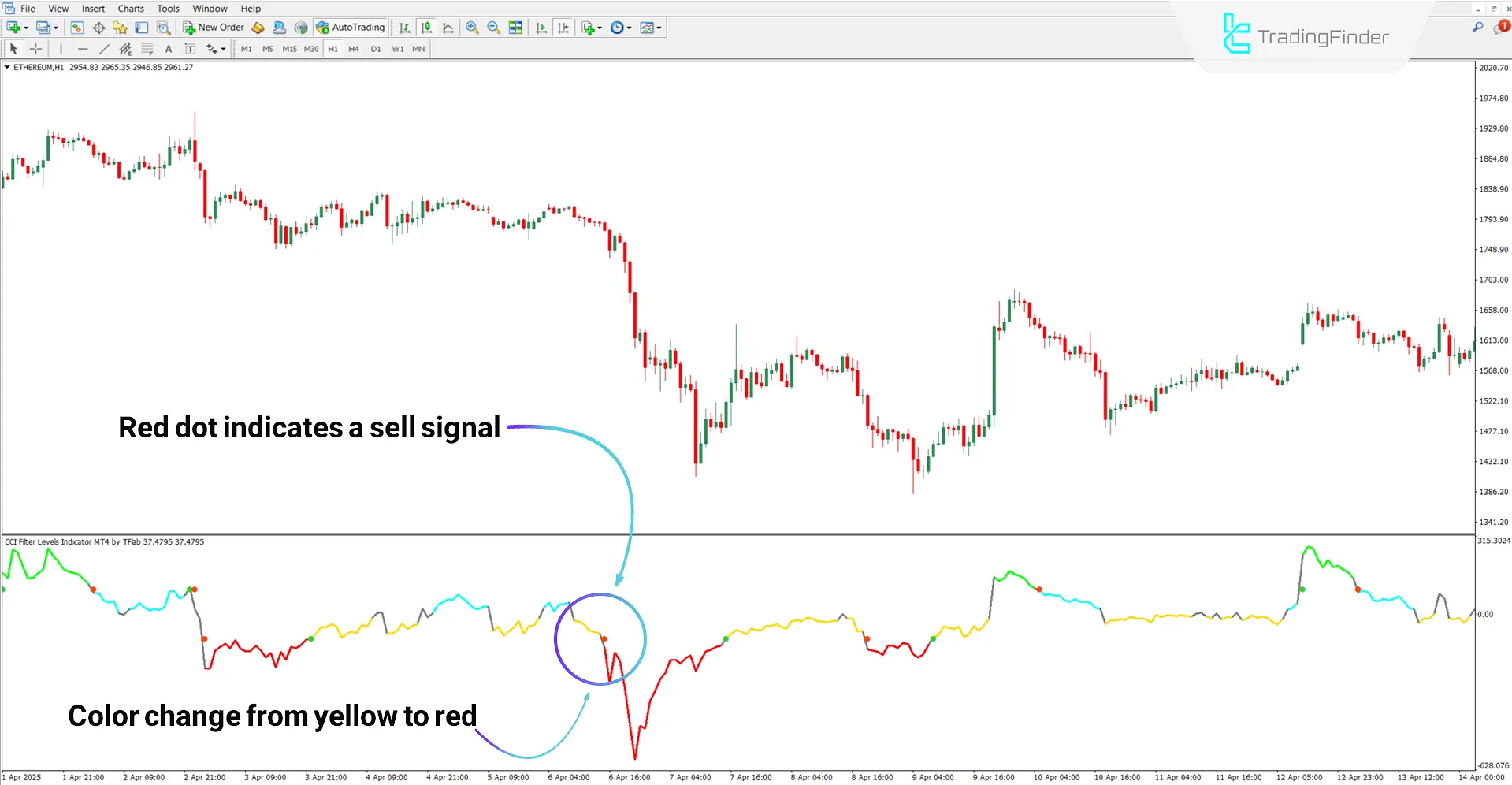This screenshot has height=785, width=1512.
Task: Expand the Templates dropdown
Action: (650, 27)
